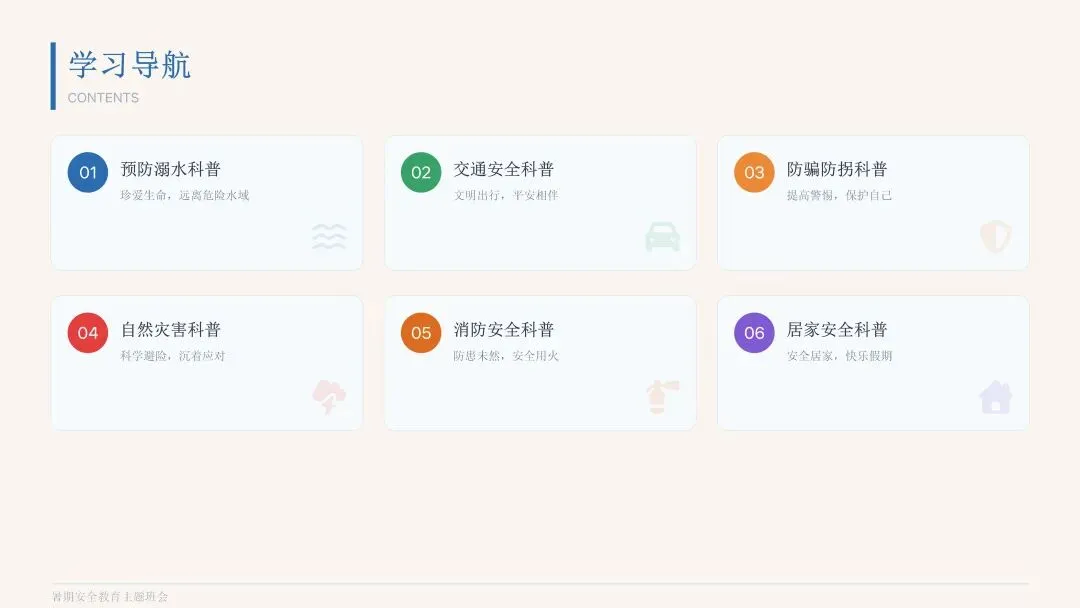Select the green 02 number badge
The image size is (1080, 608).
[x=421, y=172]
